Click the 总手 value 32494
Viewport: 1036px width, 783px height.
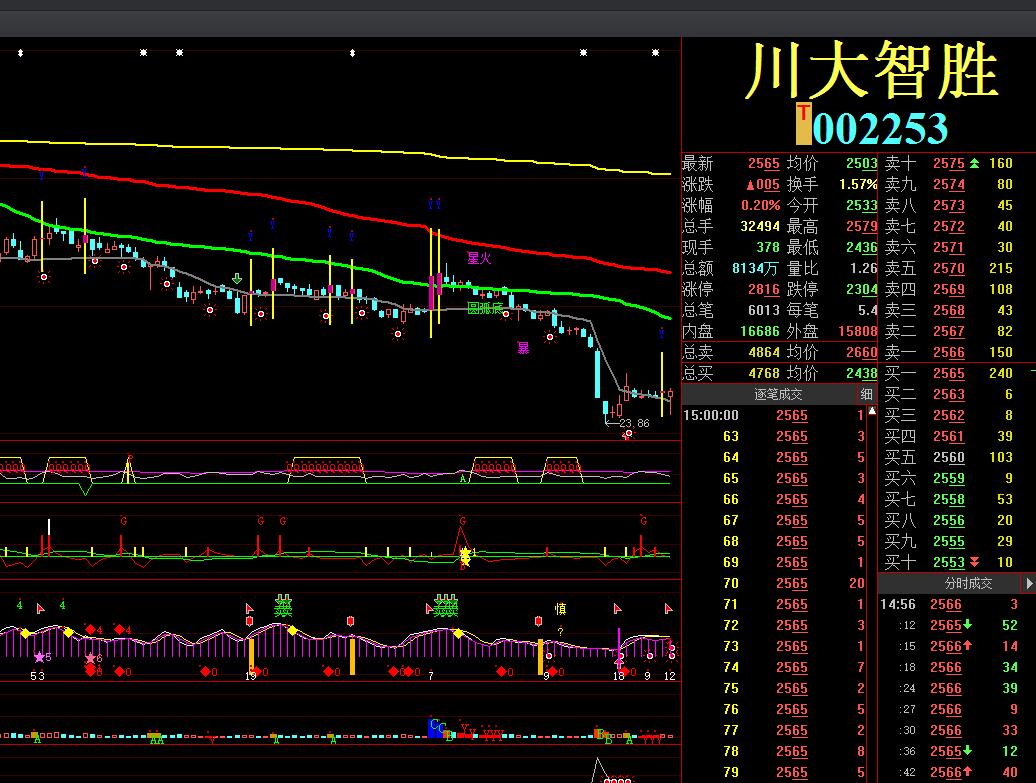pyautogui.click(x=760, y=227)
